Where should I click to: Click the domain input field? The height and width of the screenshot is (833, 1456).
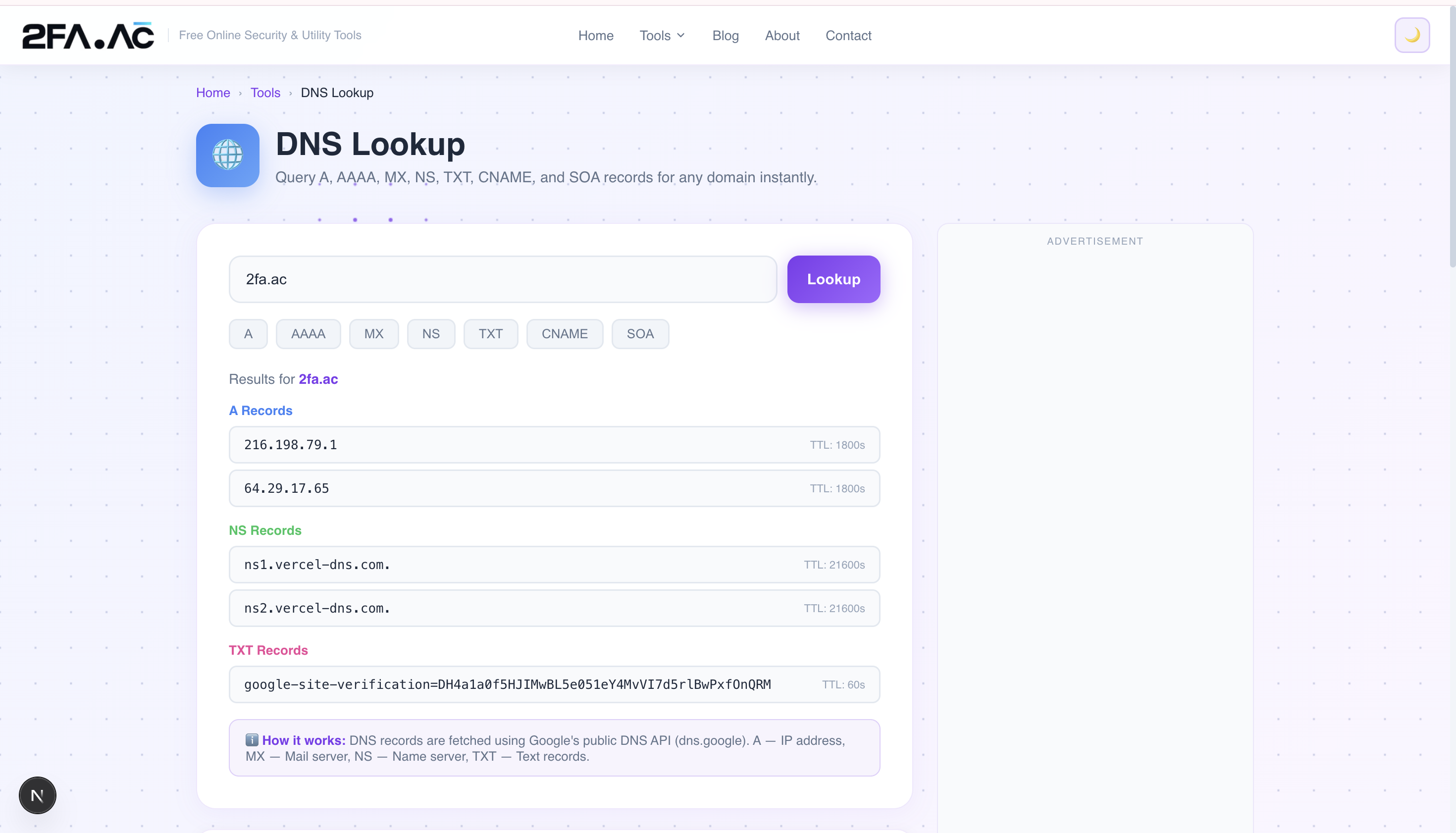pyautogui.click(x=502, y=279)
